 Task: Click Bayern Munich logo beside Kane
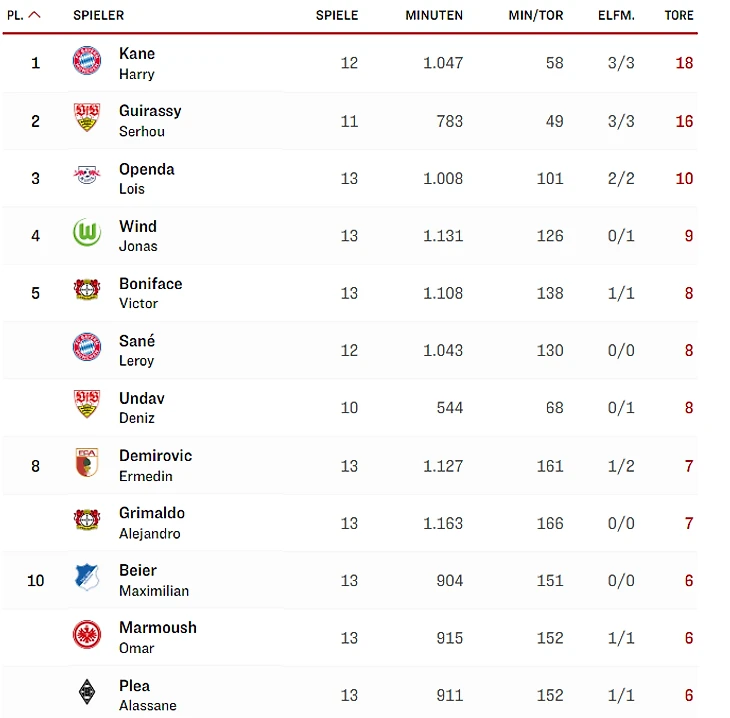click(x=87, y=62)
